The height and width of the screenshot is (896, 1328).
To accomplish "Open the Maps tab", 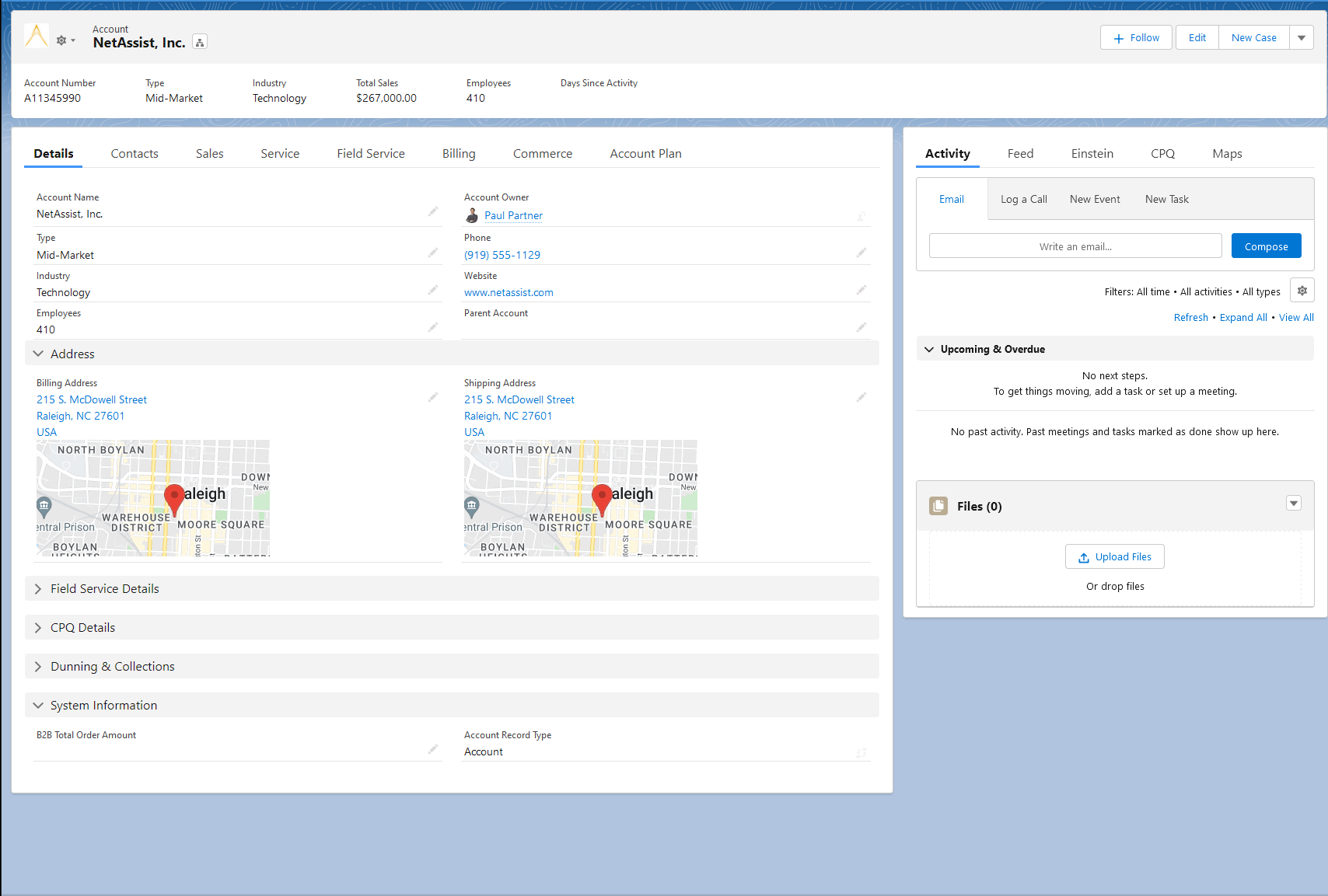I will click(x=1227, y=154).
